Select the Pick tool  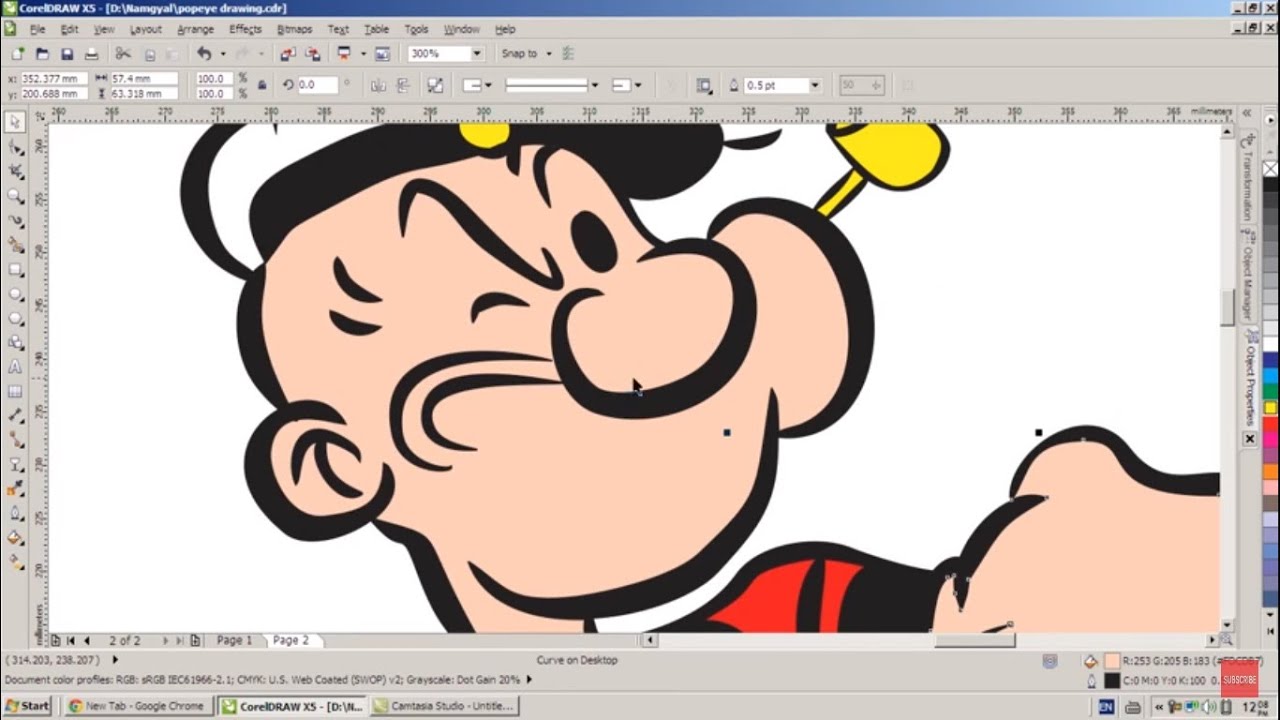tap(15, 122)
